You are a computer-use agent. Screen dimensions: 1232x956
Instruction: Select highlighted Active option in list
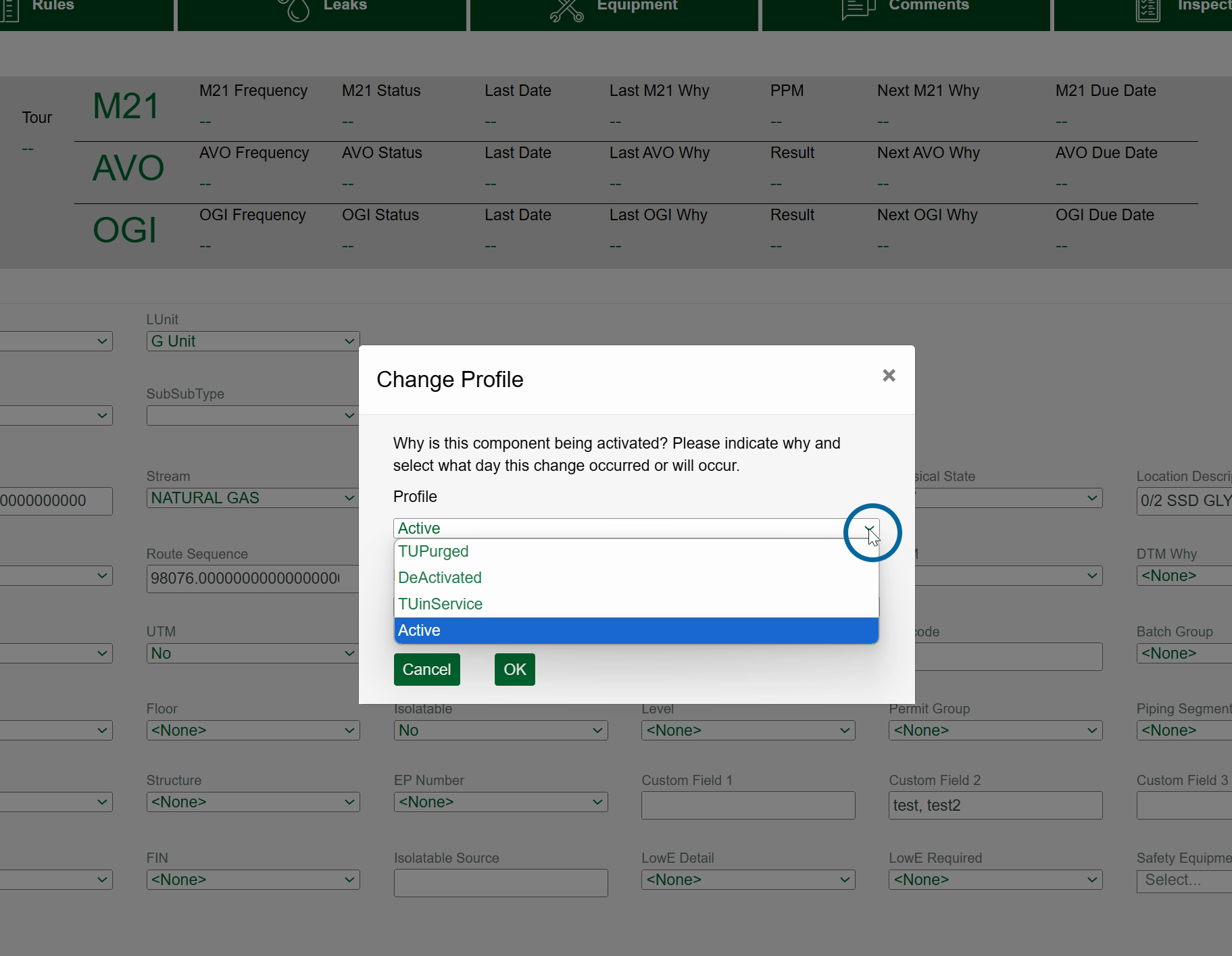(x=636, y=630)
